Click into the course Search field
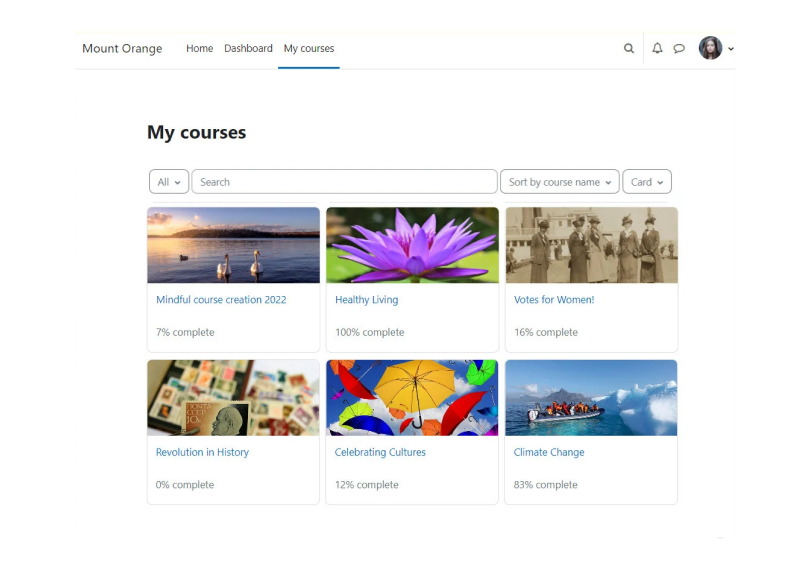 345,182
